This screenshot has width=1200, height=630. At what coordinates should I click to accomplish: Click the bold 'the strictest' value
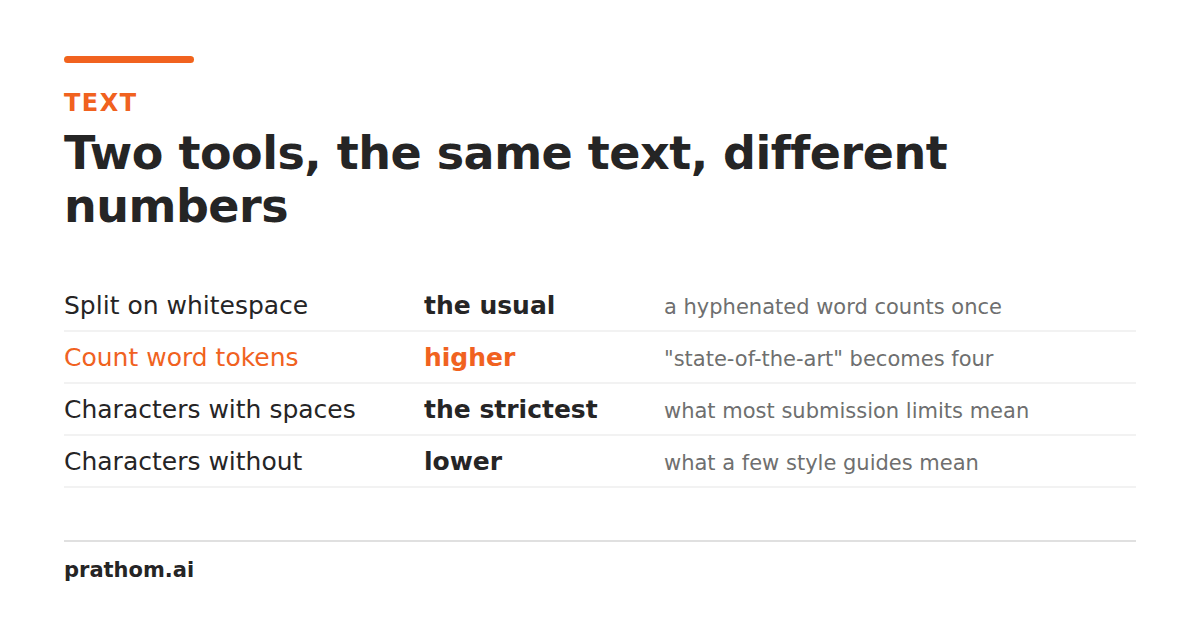pyautogui.click(x=511, y=410)
